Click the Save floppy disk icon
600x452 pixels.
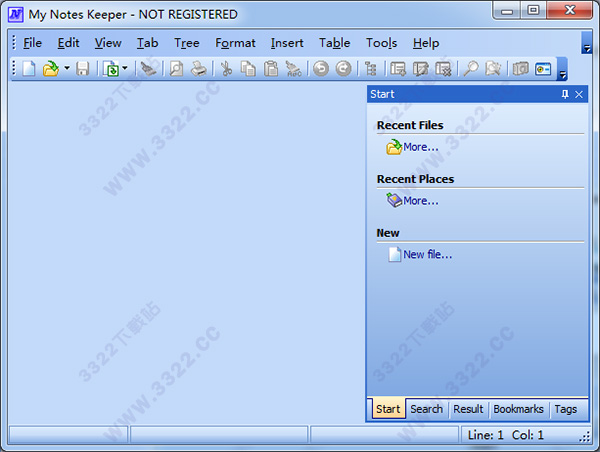pos(83,69)
